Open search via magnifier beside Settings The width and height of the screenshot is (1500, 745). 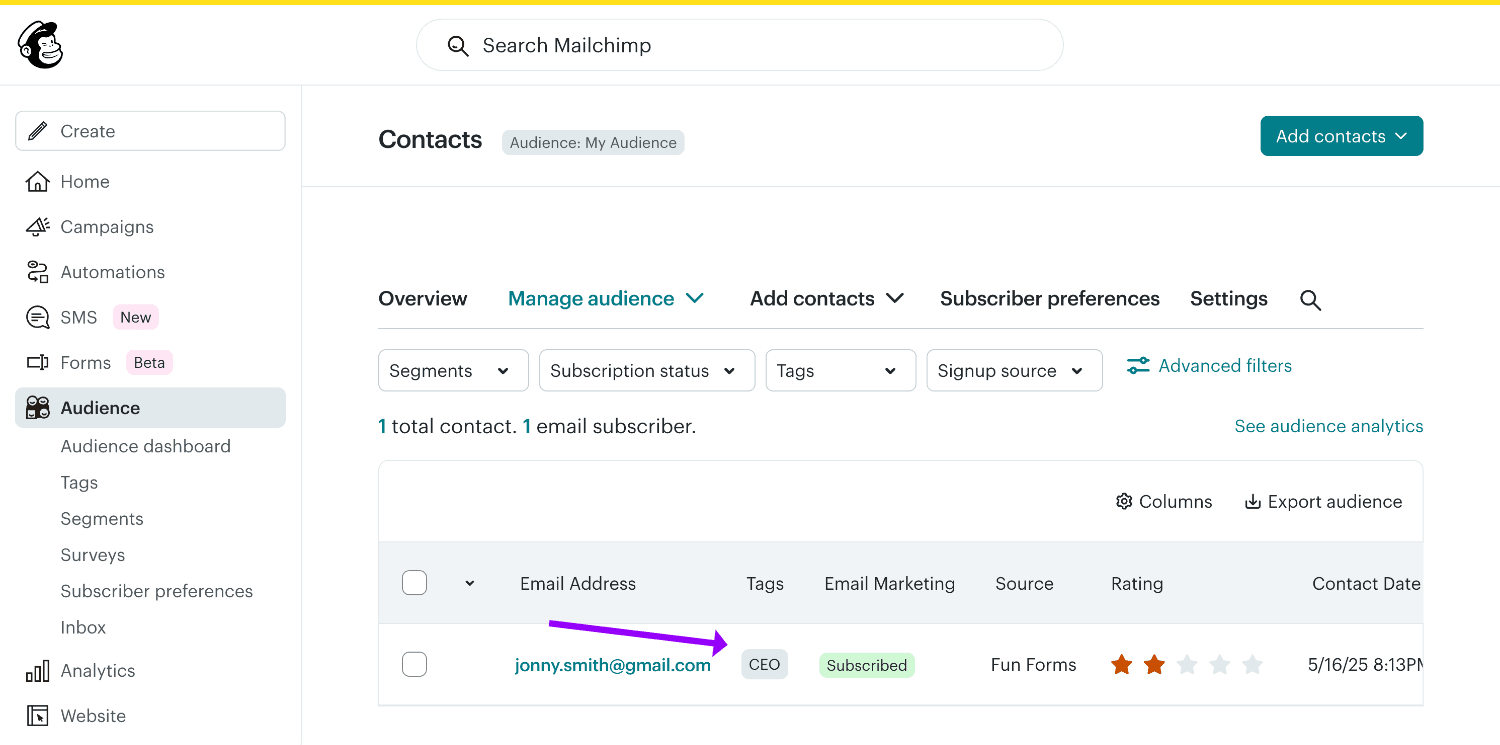[x=1310, y=300]
